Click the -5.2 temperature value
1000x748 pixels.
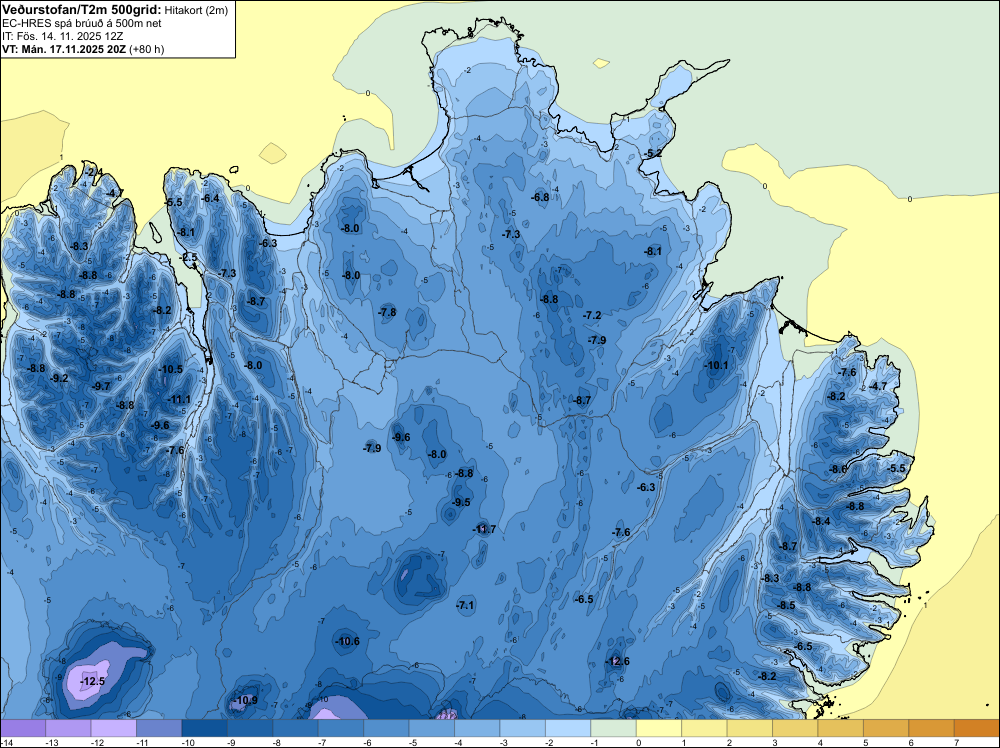(653, 154)
